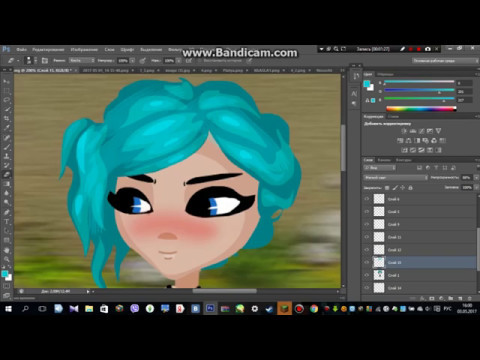Image resolution: width=480 pixels, height=360 pixels.
Task: Add a Vibrance adjustment
Action: point(439,131)
